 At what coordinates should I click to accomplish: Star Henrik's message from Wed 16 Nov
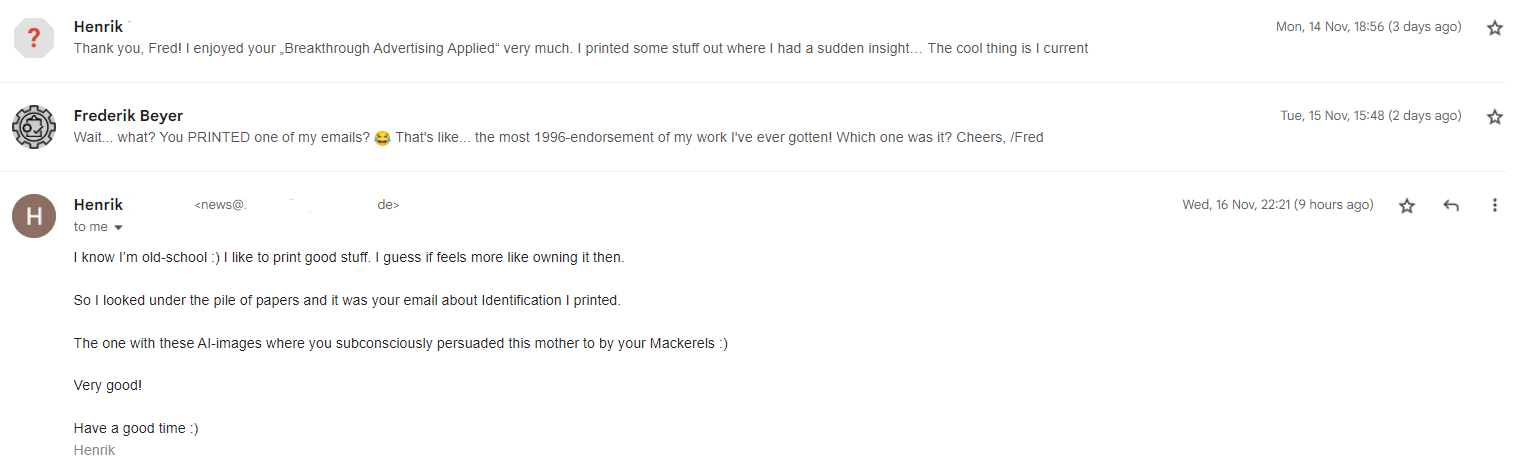[x=1407, y=205]
